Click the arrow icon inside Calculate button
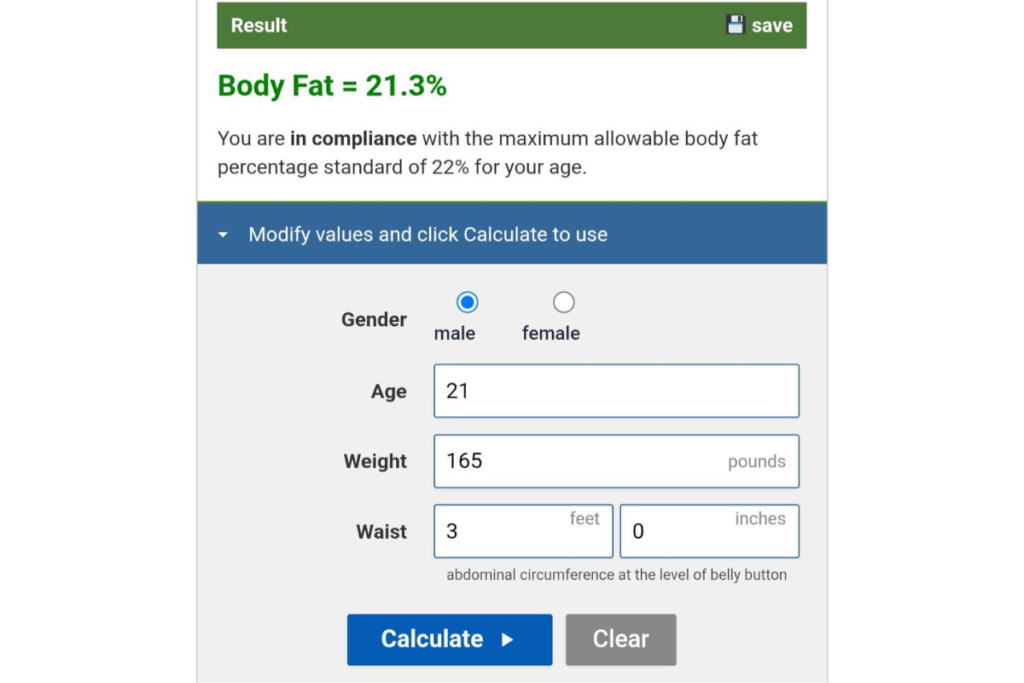The width and height of the screenshot is (1024, 683). 508,640
